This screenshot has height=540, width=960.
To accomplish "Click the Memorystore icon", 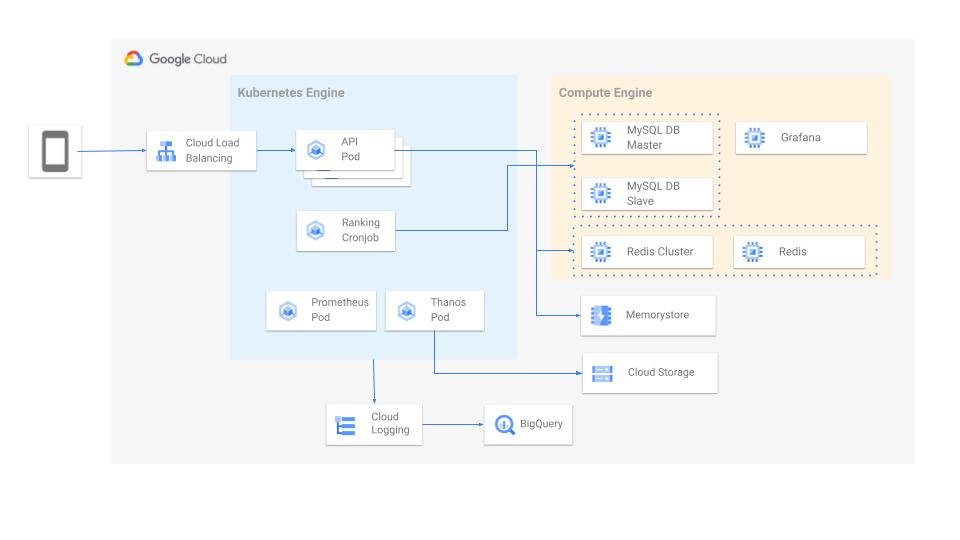I will [601, 315].
